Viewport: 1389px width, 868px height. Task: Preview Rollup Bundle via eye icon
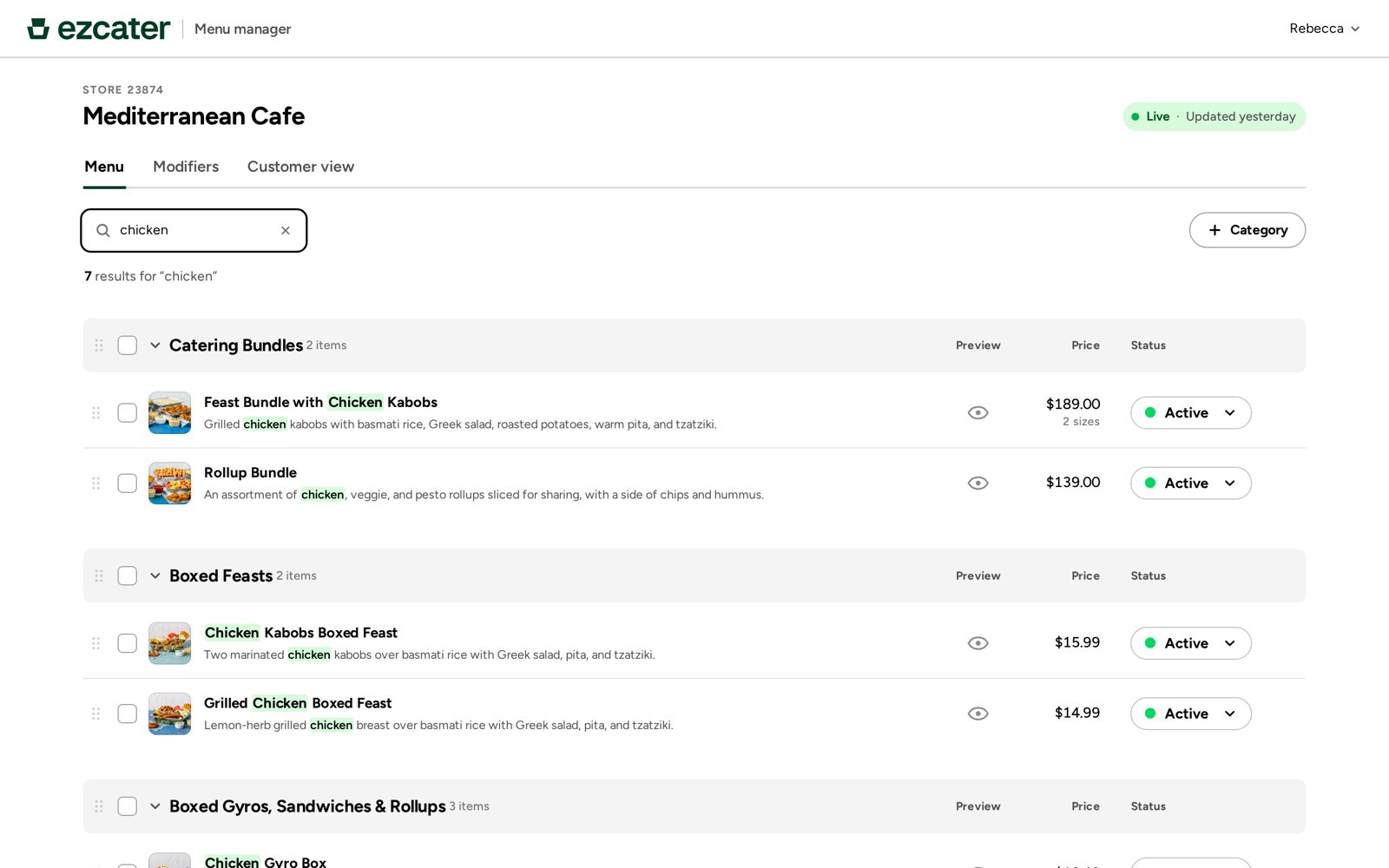click(978, 483)
